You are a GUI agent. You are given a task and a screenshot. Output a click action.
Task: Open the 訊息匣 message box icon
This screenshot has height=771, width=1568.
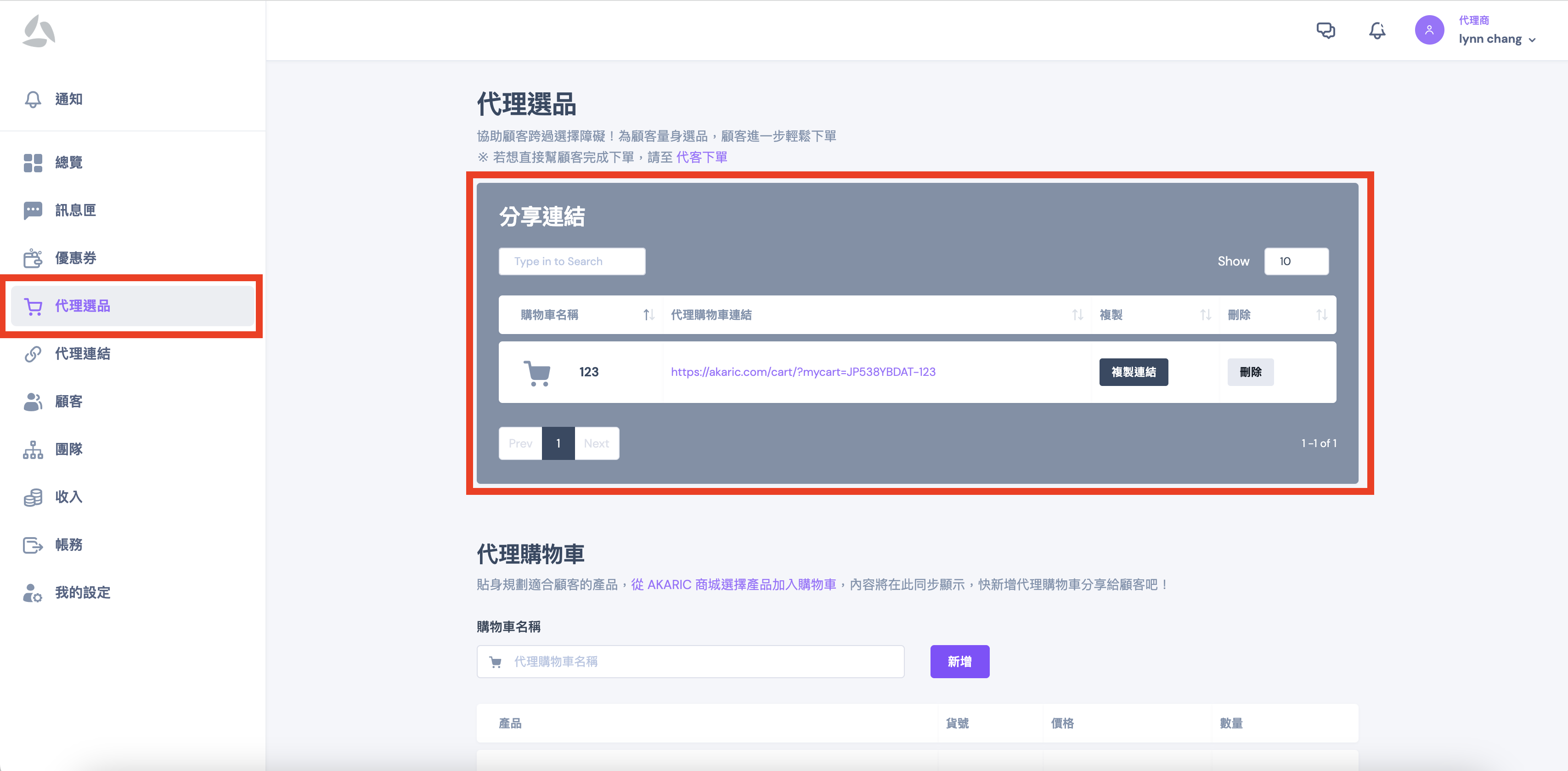click(x=33, y=210)
